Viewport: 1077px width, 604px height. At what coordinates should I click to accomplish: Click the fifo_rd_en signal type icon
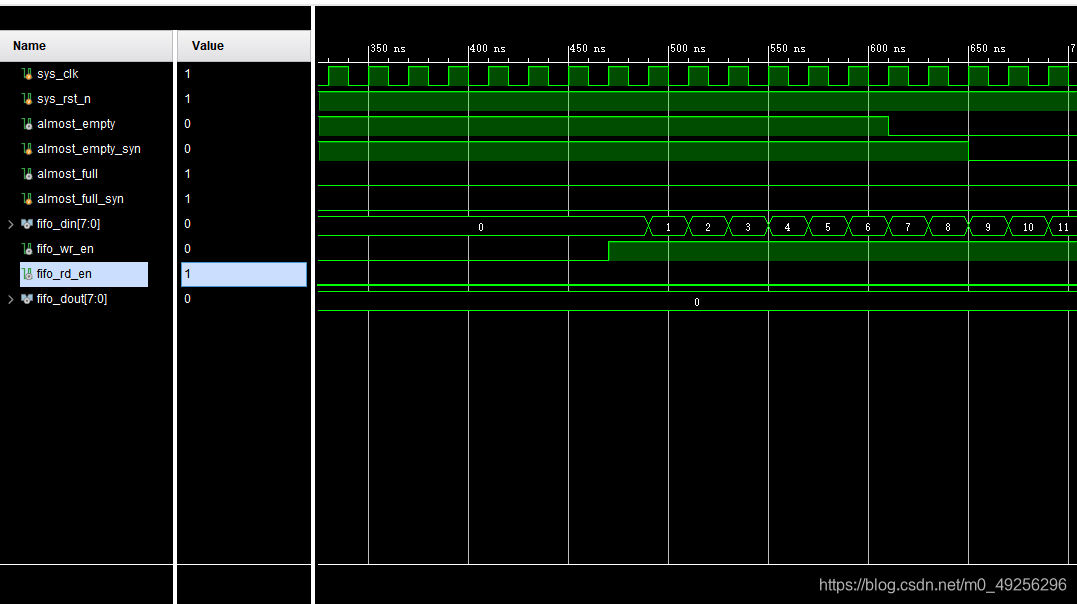click(x=27, y=274)
